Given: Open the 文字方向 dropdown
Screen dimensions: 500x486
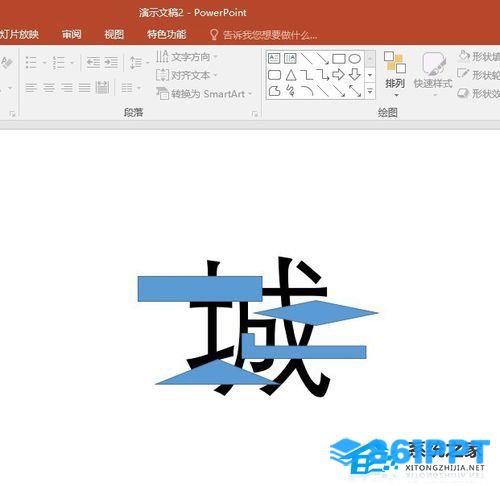Looking at the screenshot, I should click(x=187, y=57).
